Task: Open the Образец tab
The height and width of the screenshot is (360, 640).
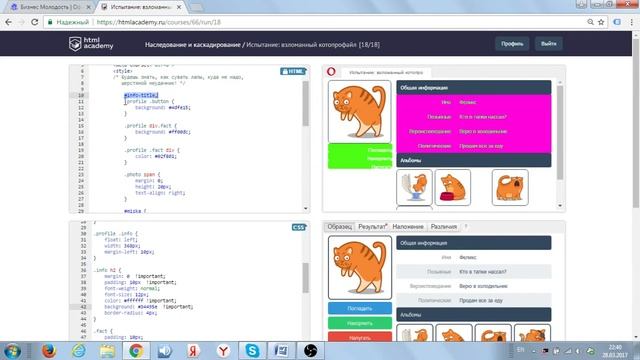Action: pos(340,227)
